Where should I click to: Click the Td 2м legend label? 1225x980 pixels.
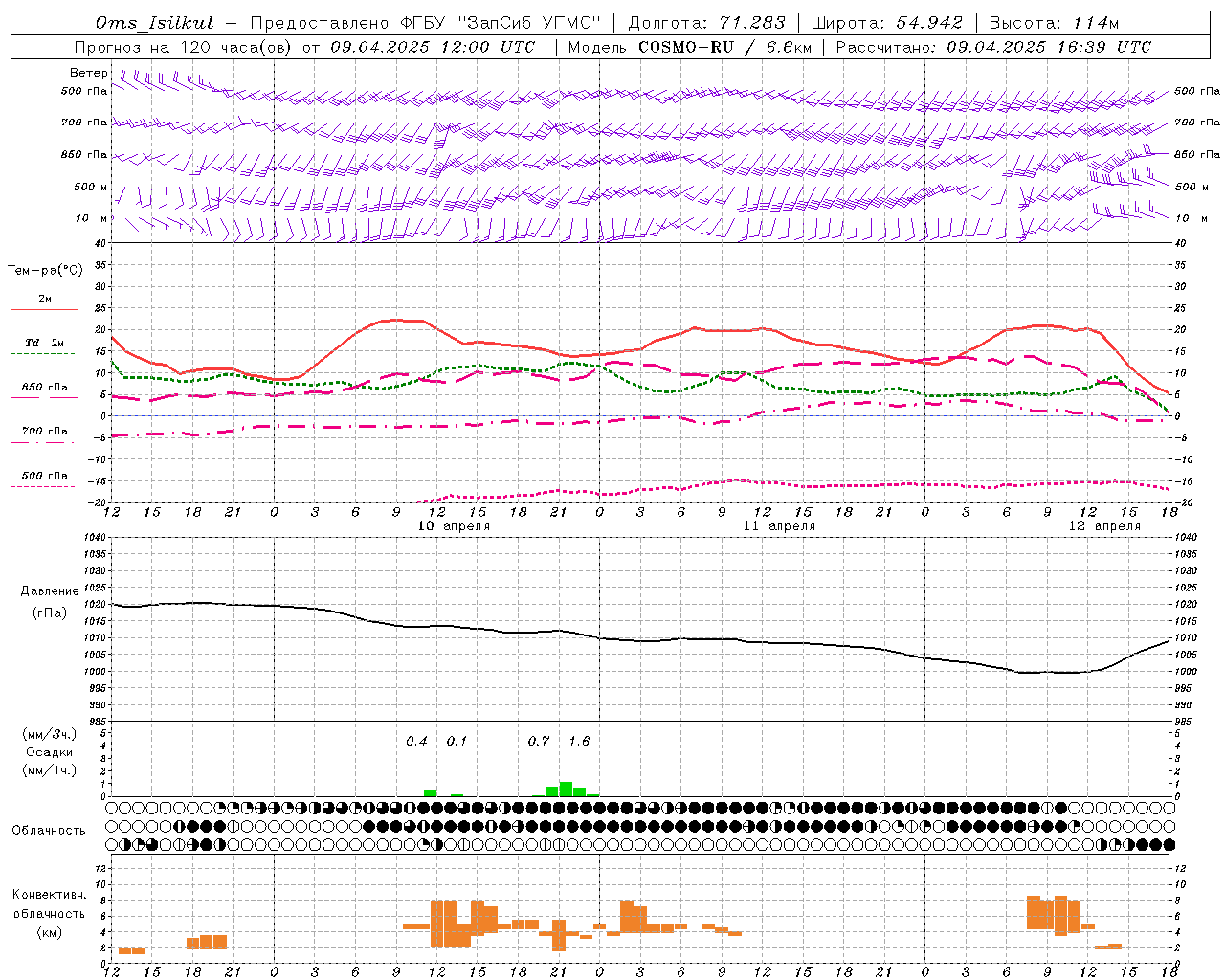tap(44, 343)
